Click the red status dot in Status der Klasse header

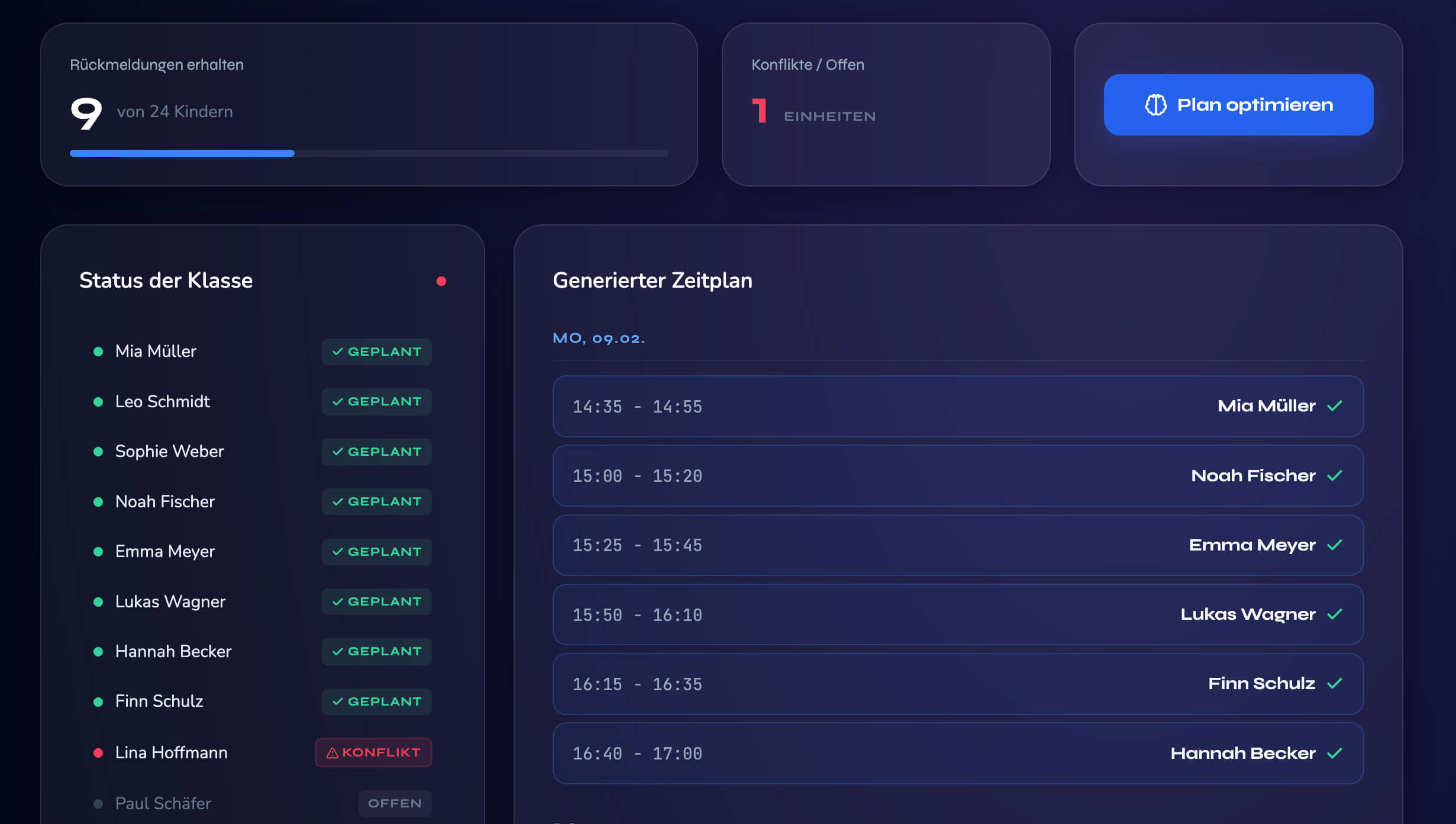441,281
